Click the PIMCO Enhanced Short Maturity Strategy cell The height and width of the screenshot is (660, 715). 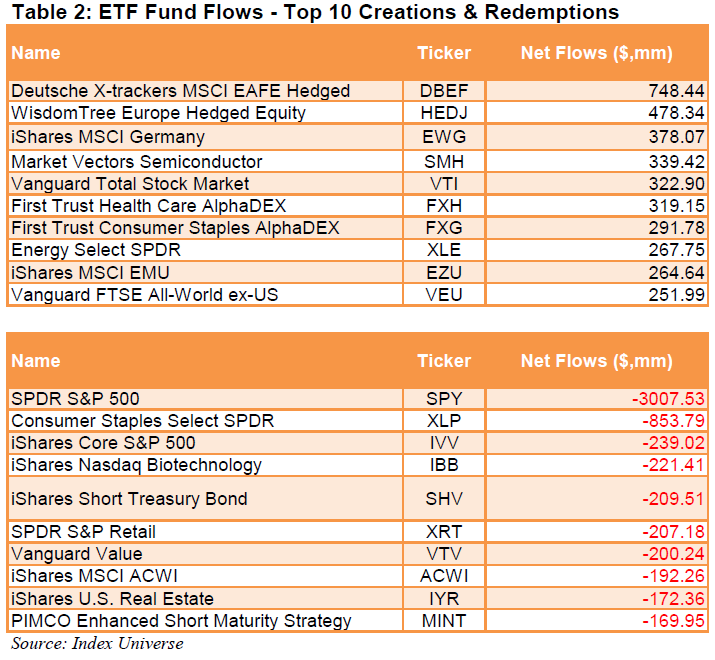181,621
